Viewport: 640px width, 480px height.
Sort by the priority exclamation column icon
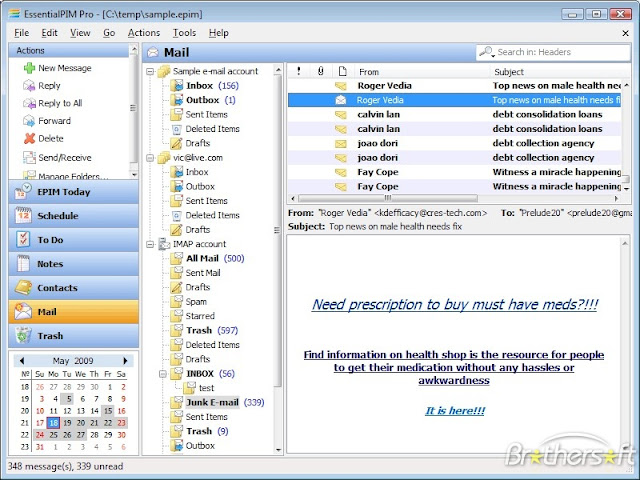pyautogui.click(x=298, y=71)
